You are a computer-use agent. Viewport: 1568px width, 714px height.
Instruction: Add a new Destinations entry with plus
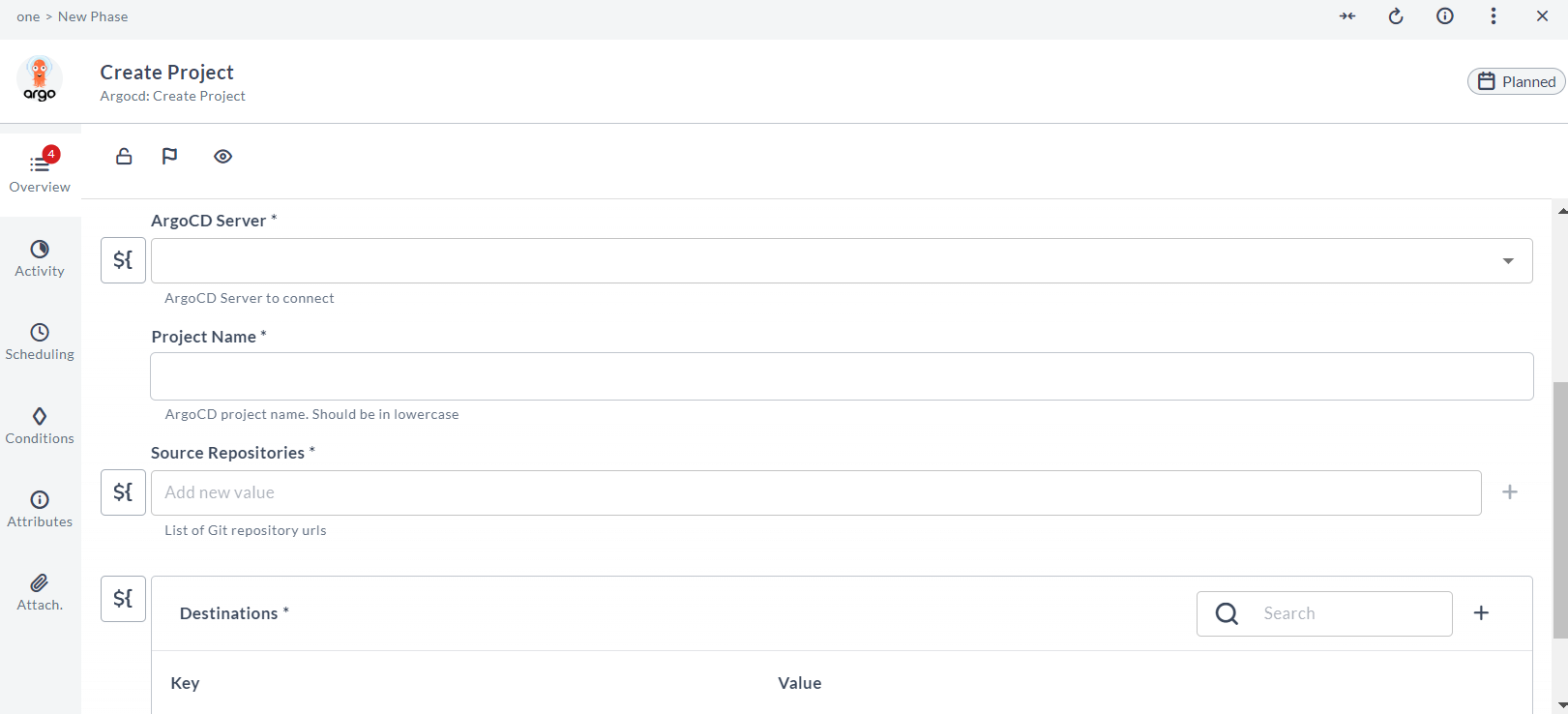(x=1481, y=613)
